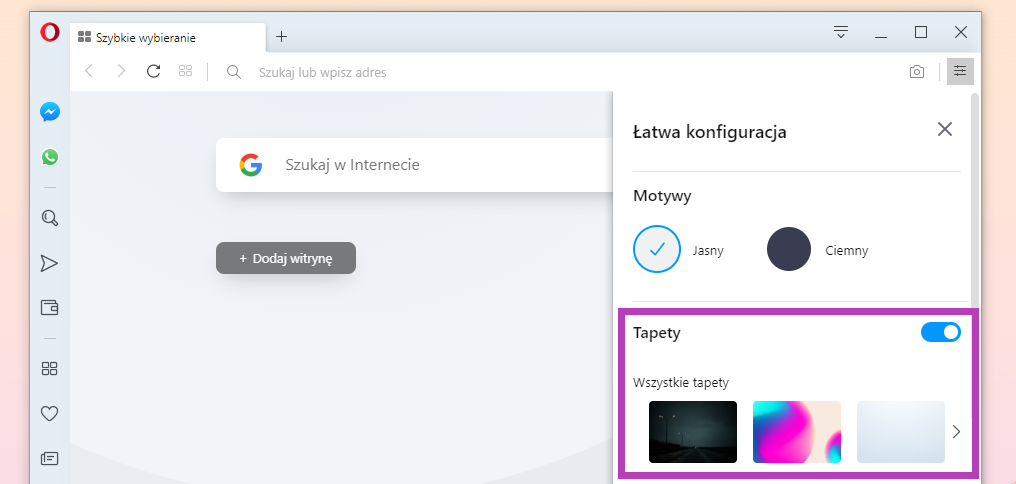Click the address bar magnifier icon

(234, 72)
